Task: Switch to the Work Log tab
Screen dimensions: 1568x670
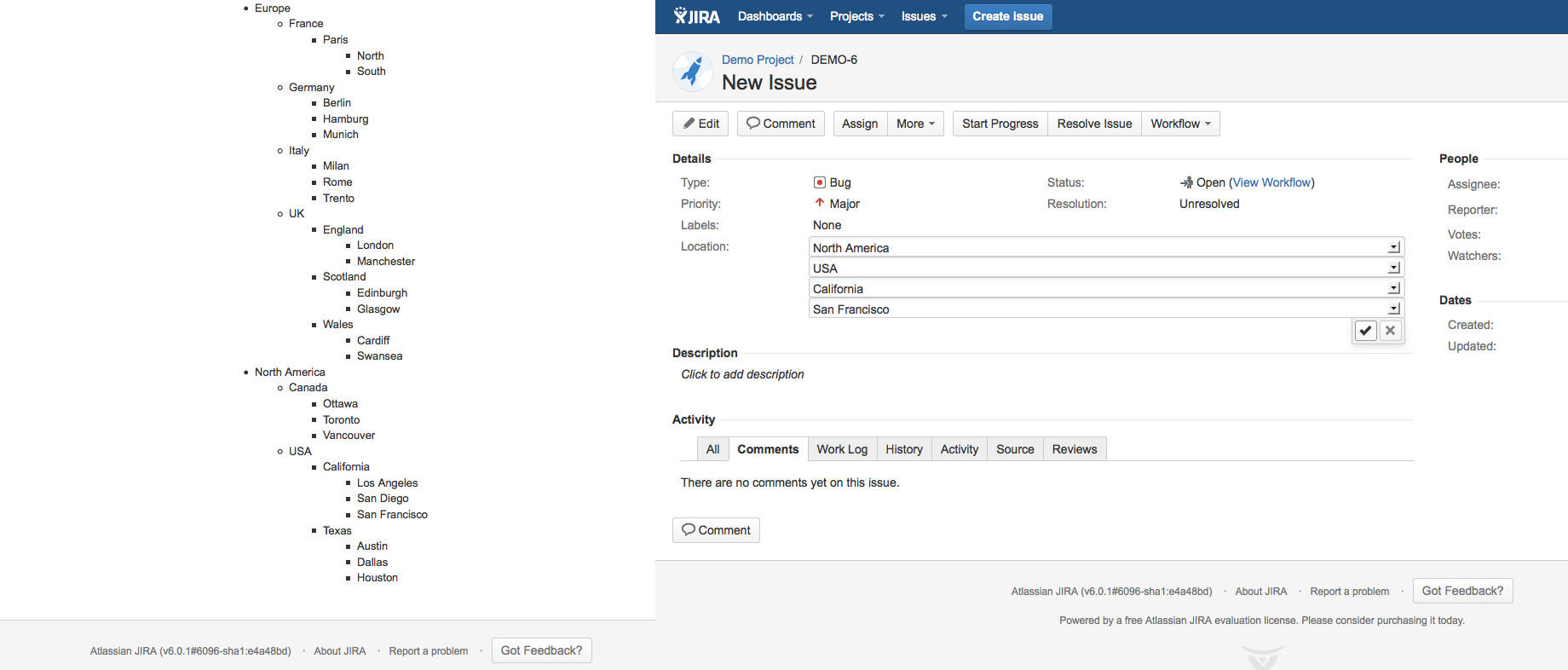Action: pyautogui.click(x=842, y=449)
